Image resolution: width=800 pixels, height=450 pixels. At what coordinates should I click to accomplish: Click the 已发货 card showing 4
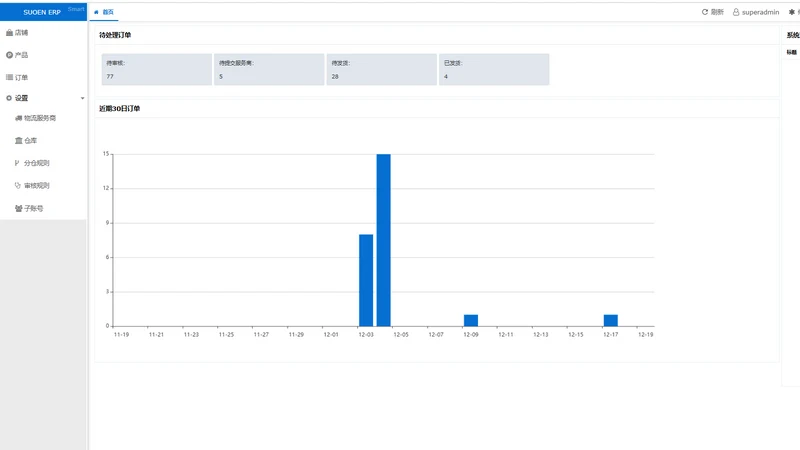pyautogui.click(x=494, y=69)
